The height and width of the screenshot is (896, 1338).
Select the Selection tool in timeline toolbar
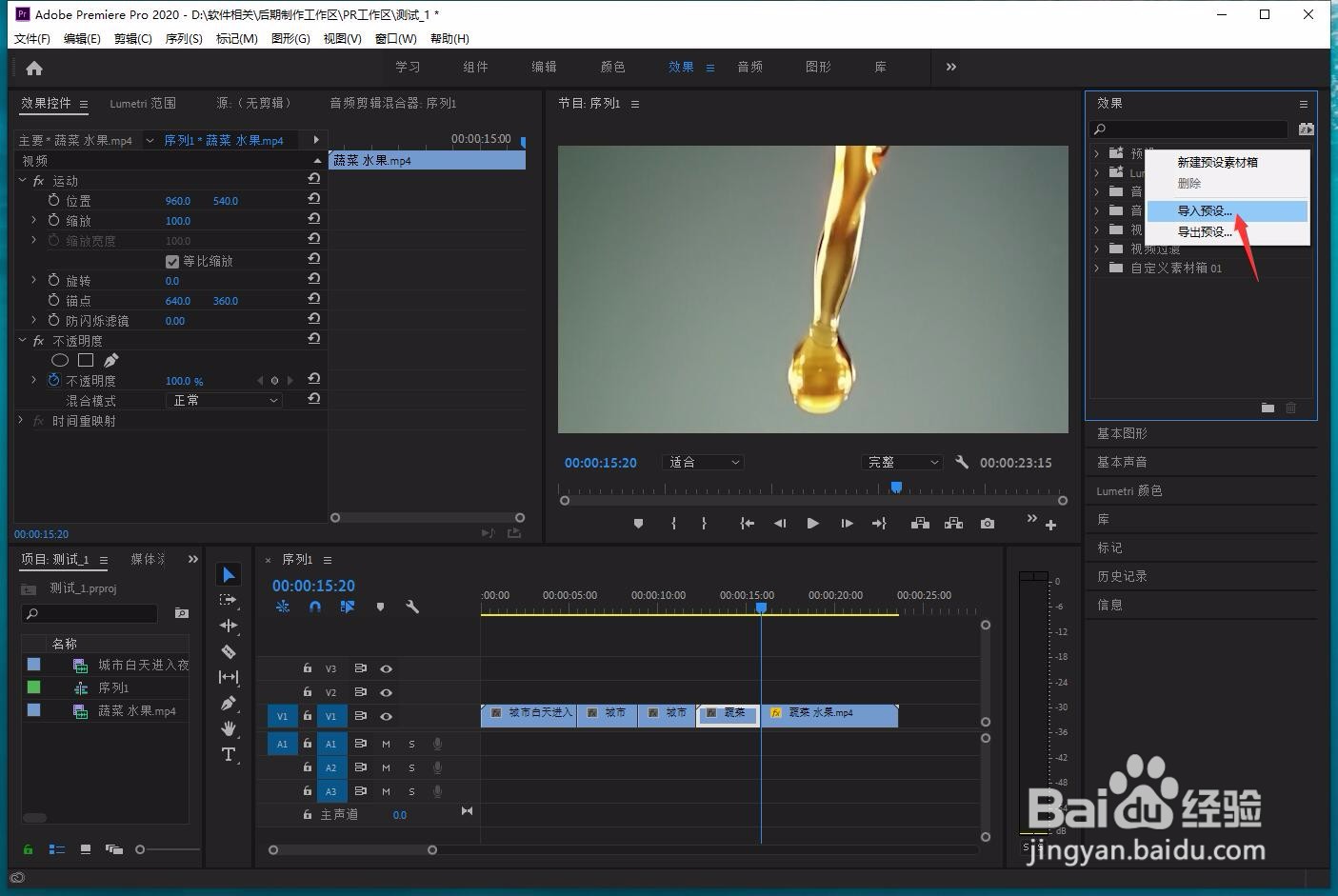(x=229, y=574)
